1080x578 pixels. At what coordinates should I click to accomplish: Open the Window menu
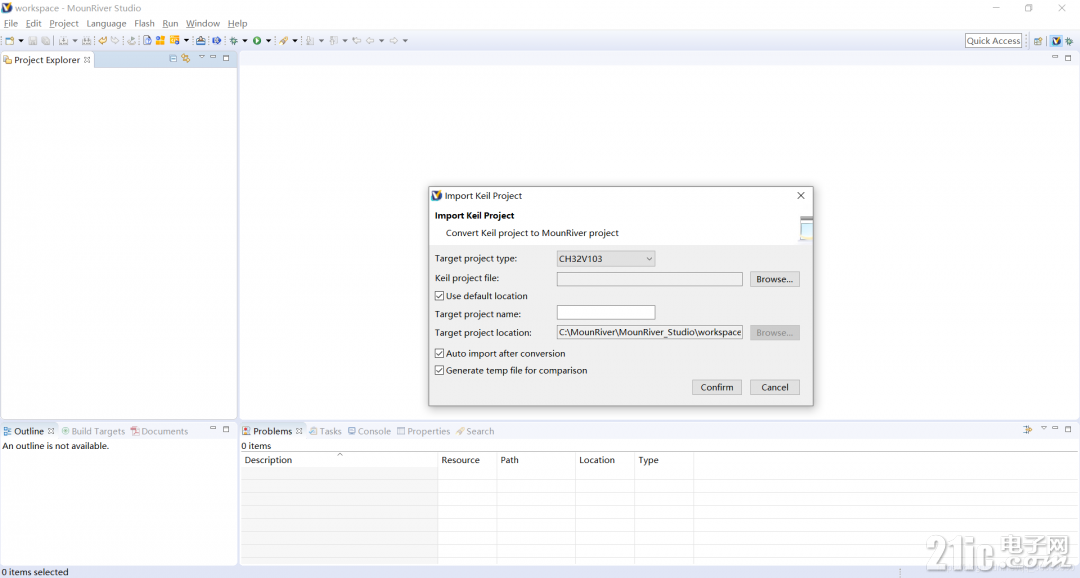point(202,23)
